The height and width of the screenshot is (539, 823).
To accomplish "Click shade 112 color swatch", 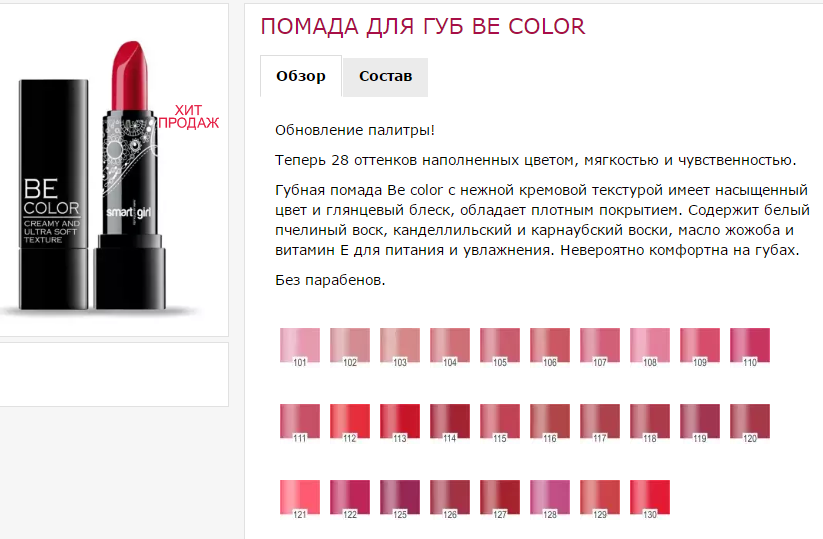I will coord(350,422).
